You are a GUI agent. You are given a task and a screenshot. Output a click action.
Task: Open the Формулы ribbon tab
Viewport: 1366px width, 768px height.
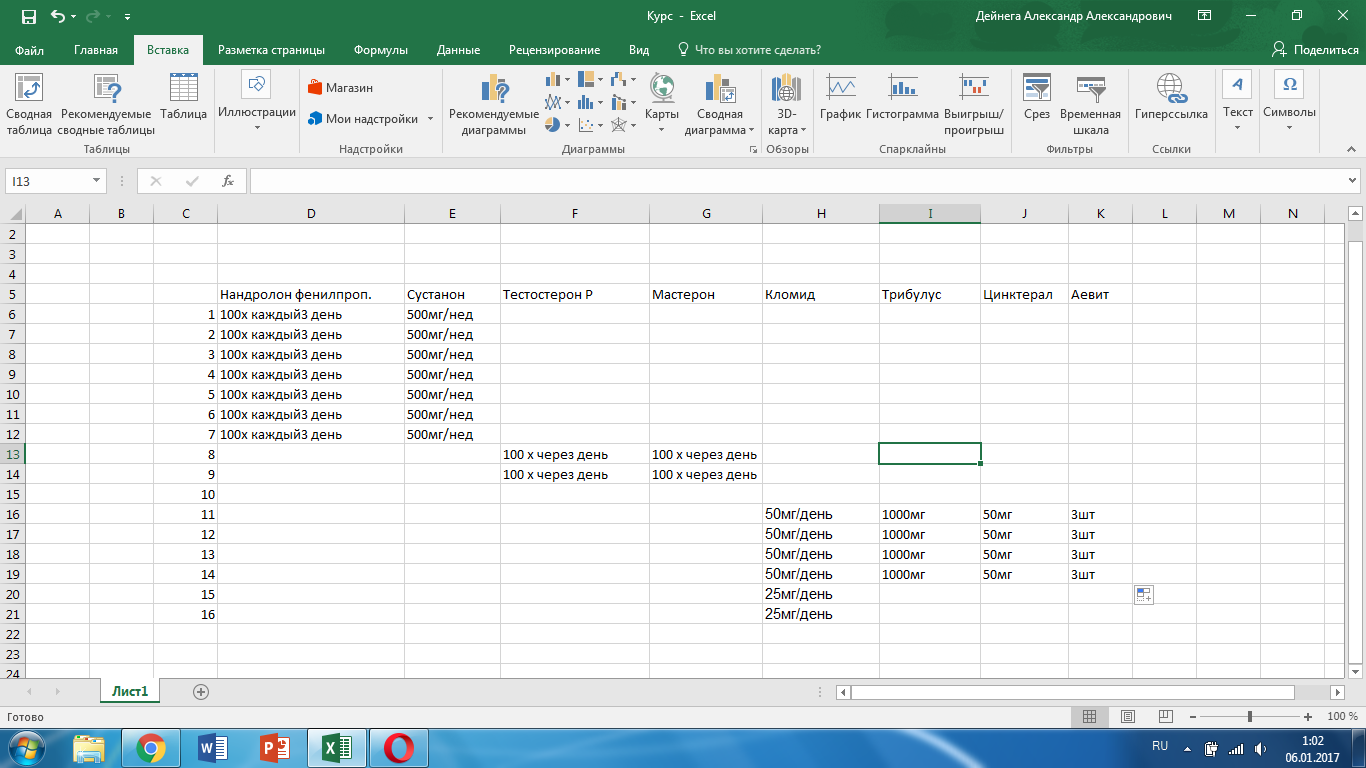coord(381,50)
